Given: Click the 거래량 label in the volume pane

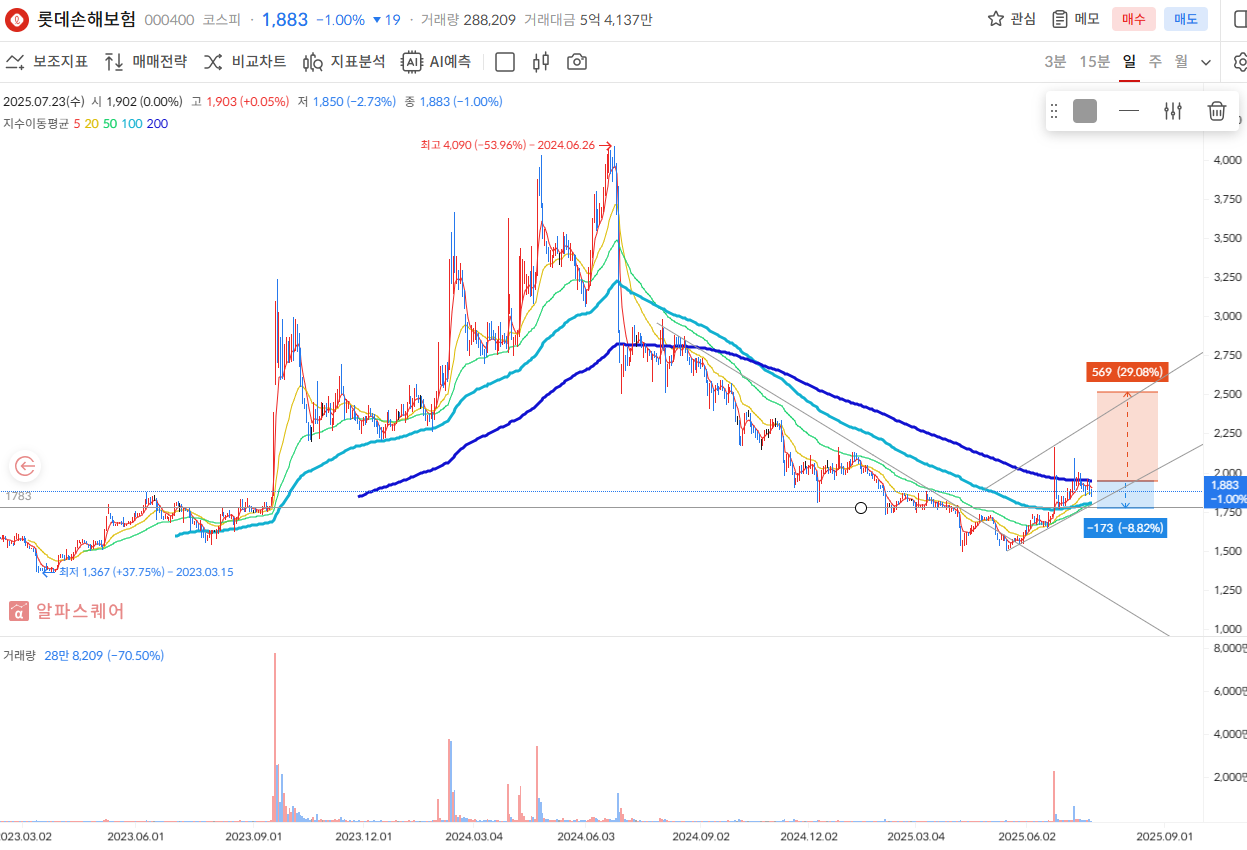Looking at the screenshot, I should pyautogui.click(x=20, y=656).
